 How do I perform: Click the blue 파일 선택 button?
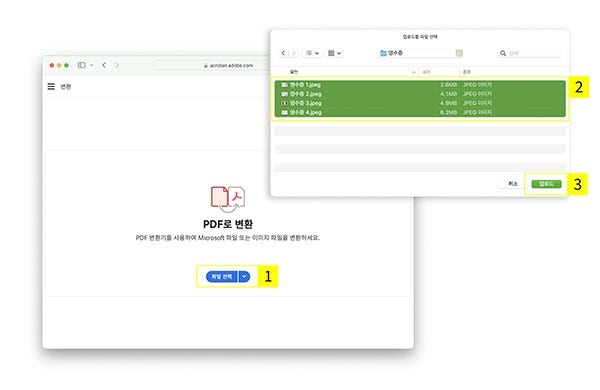pos(222,276)
